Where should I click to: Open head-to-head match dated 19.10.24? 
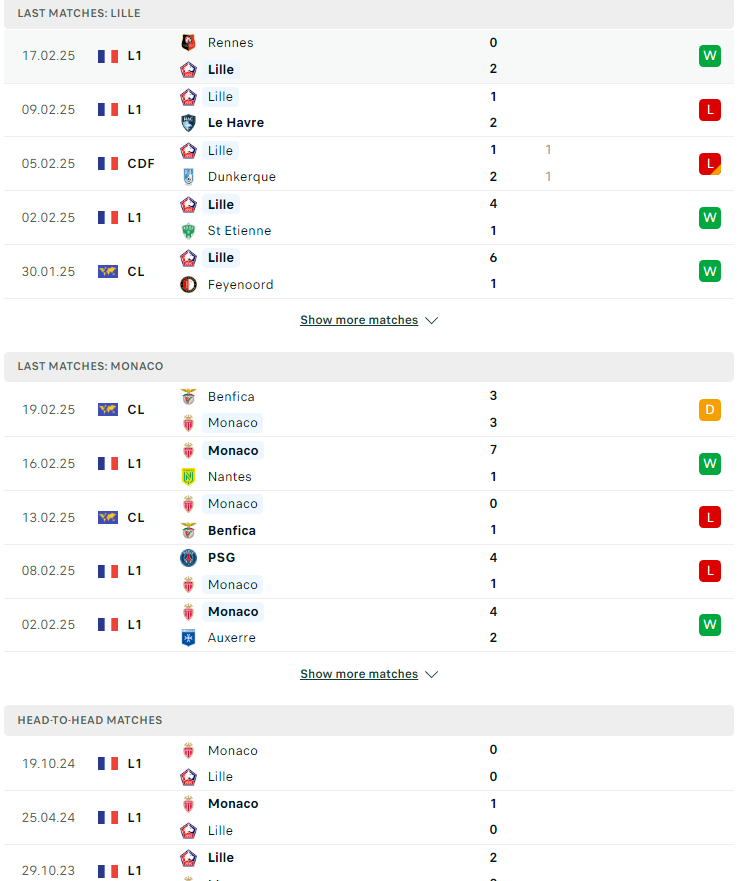click(x=369, y=764)
